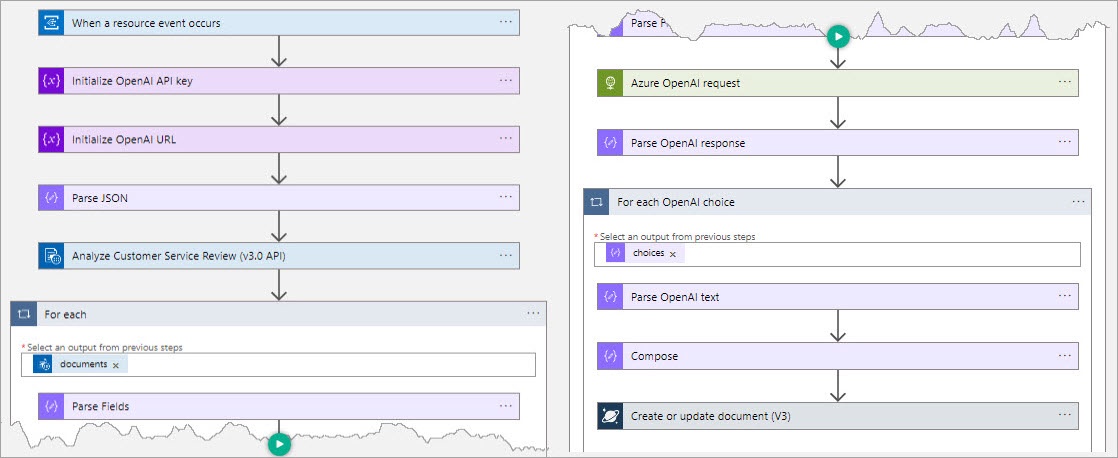This screenshot has width=1118, height=458.
Task: Expand the Azure OpenAI request step
Action: [838, 83]
